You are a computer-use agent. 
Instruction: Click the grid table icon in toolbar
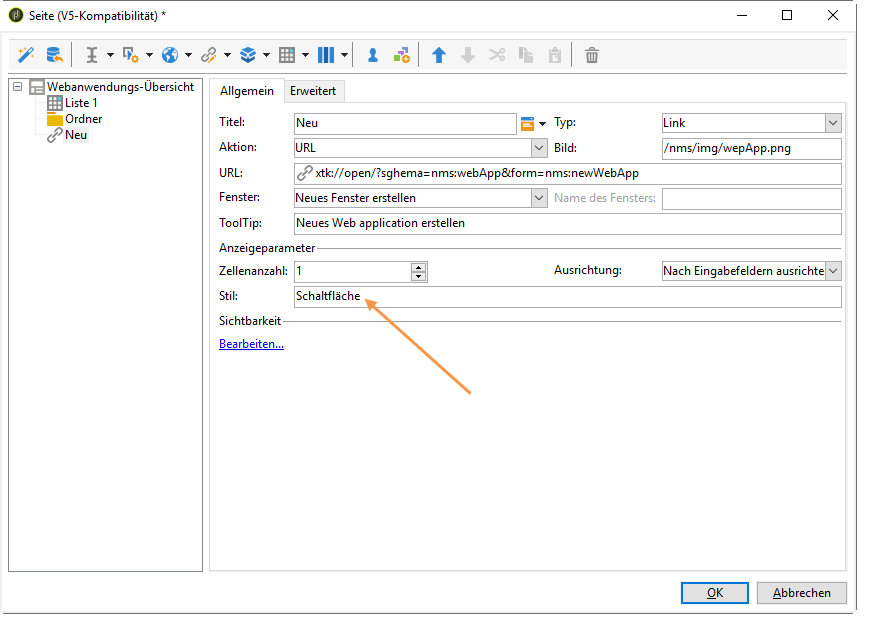click(x=287, y=55)
